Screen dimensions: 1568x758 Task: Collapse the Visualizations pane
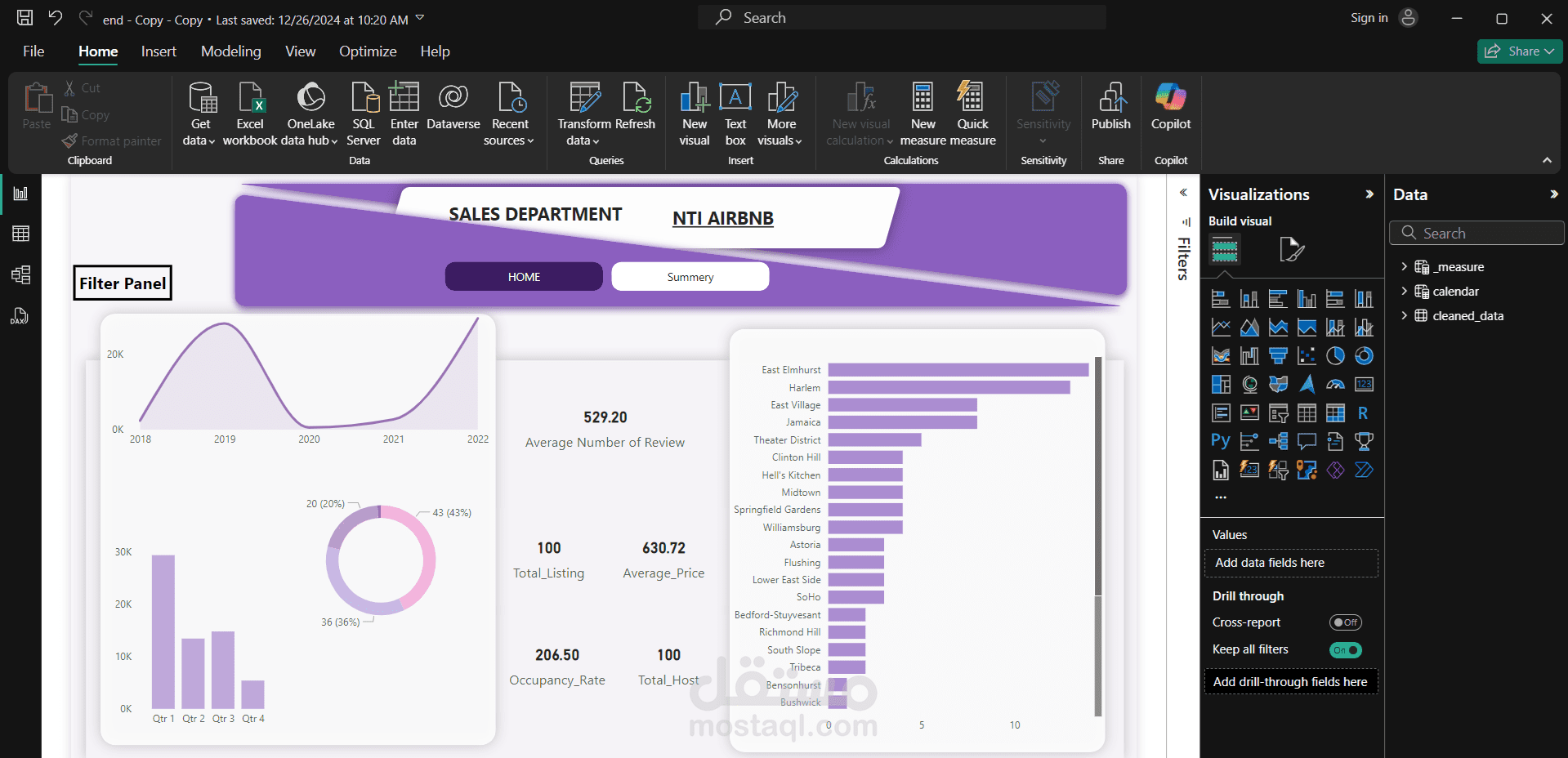tap(1369, 194)
